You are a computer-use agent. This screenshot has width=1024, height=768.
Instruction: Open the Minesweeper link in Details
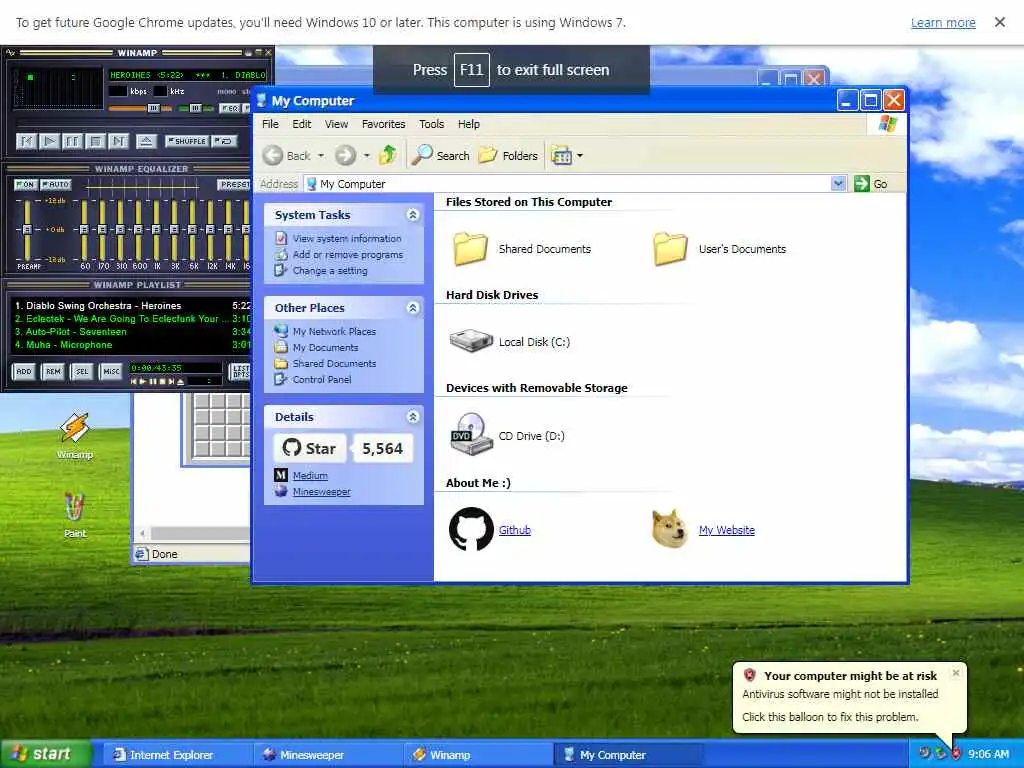(321, 492)
